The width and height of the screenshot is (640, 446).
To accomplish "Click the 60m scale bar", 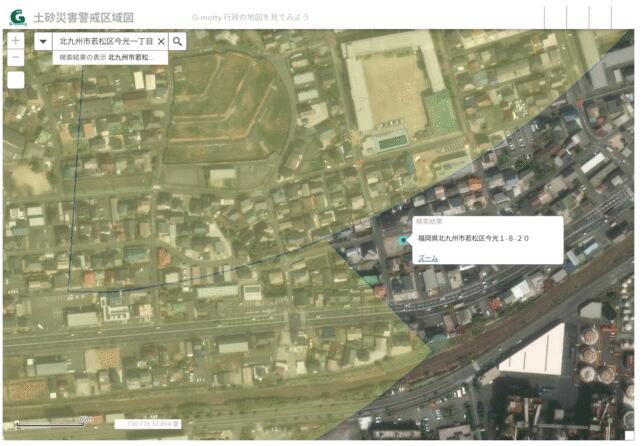I will (55, 422).
